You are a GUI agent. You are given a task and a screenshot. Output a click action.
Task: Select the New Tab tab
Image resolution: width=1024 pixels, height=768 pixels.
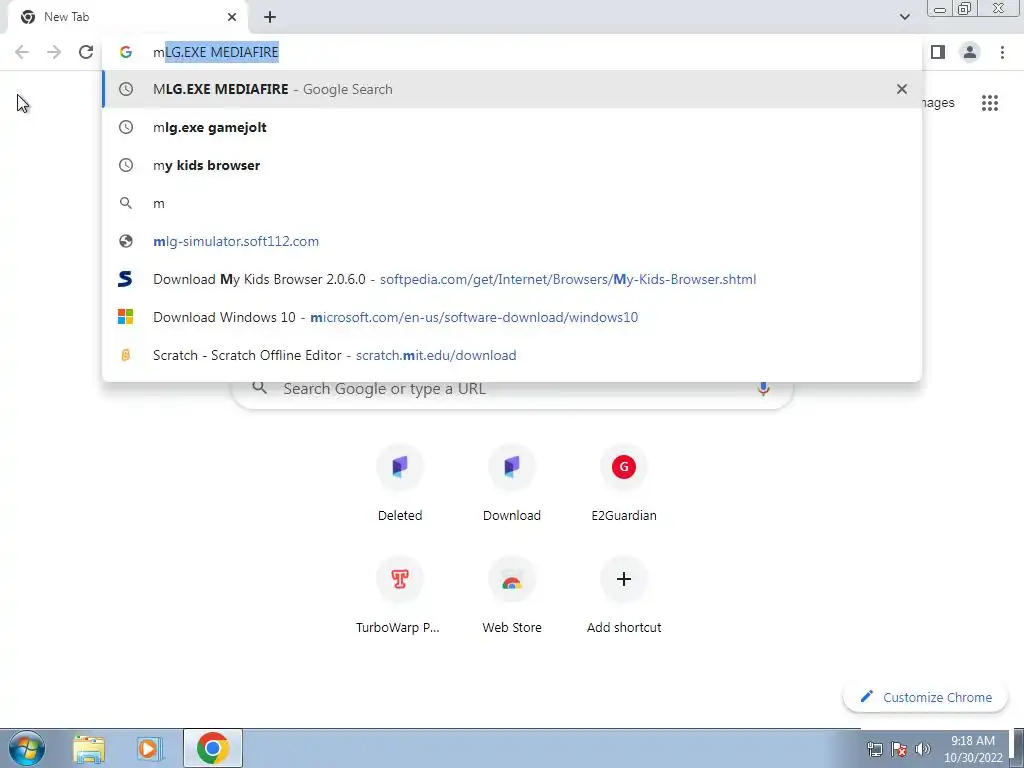(x=127, y=17)
